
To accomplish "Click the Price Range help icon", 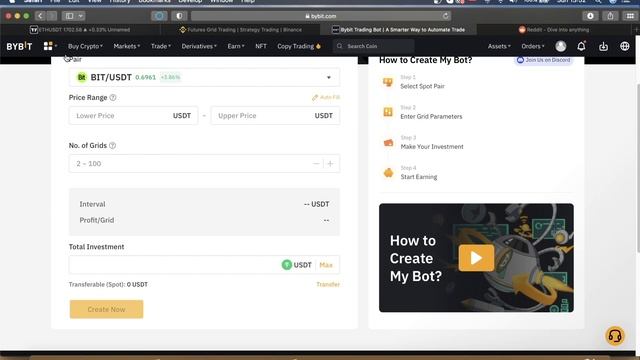I will (x=113, y=98).
